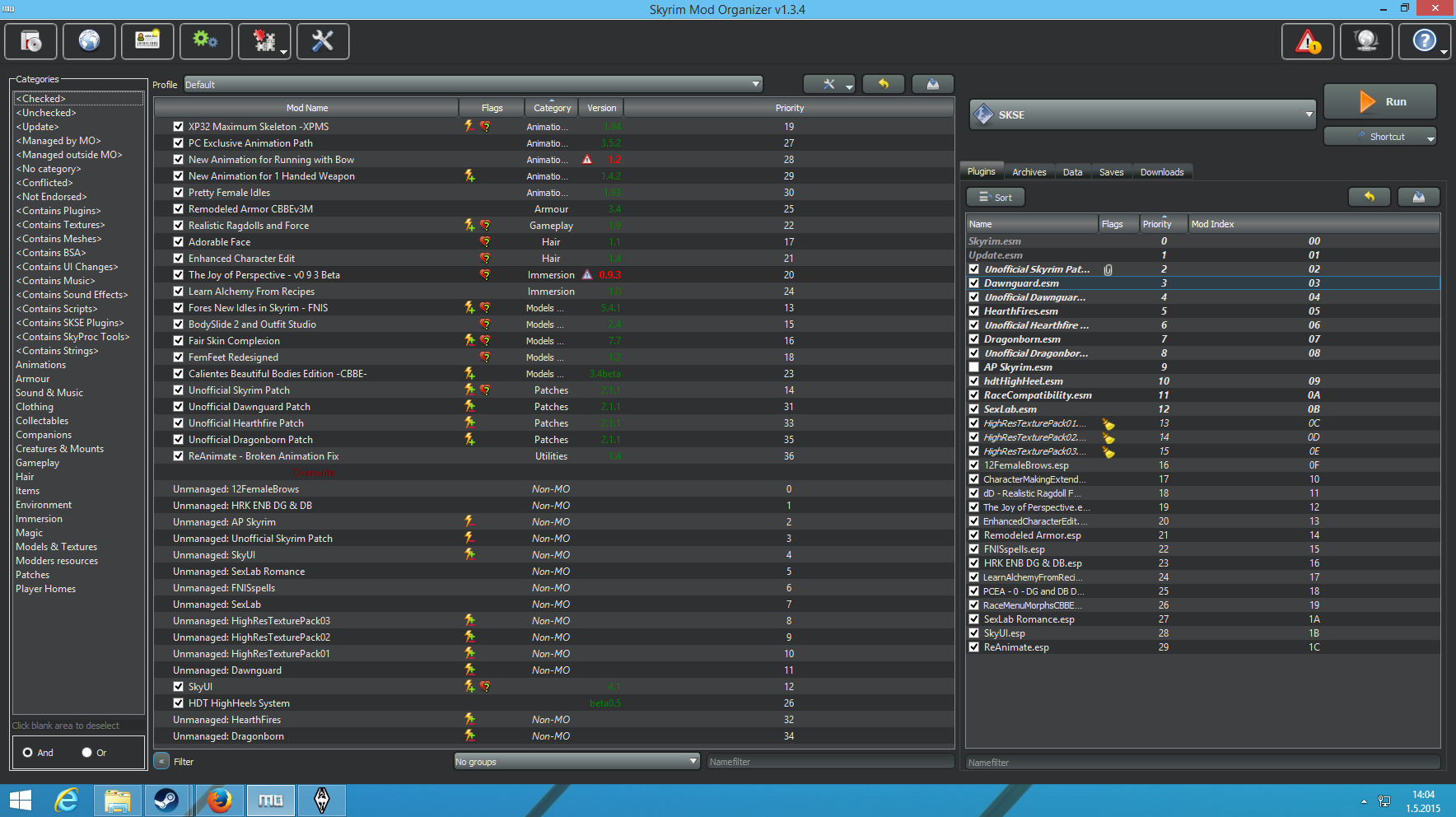The height and width of the screenshot is (817, 1456).
Task: Click the help question mark icon
Action: tap(1425, 41)
